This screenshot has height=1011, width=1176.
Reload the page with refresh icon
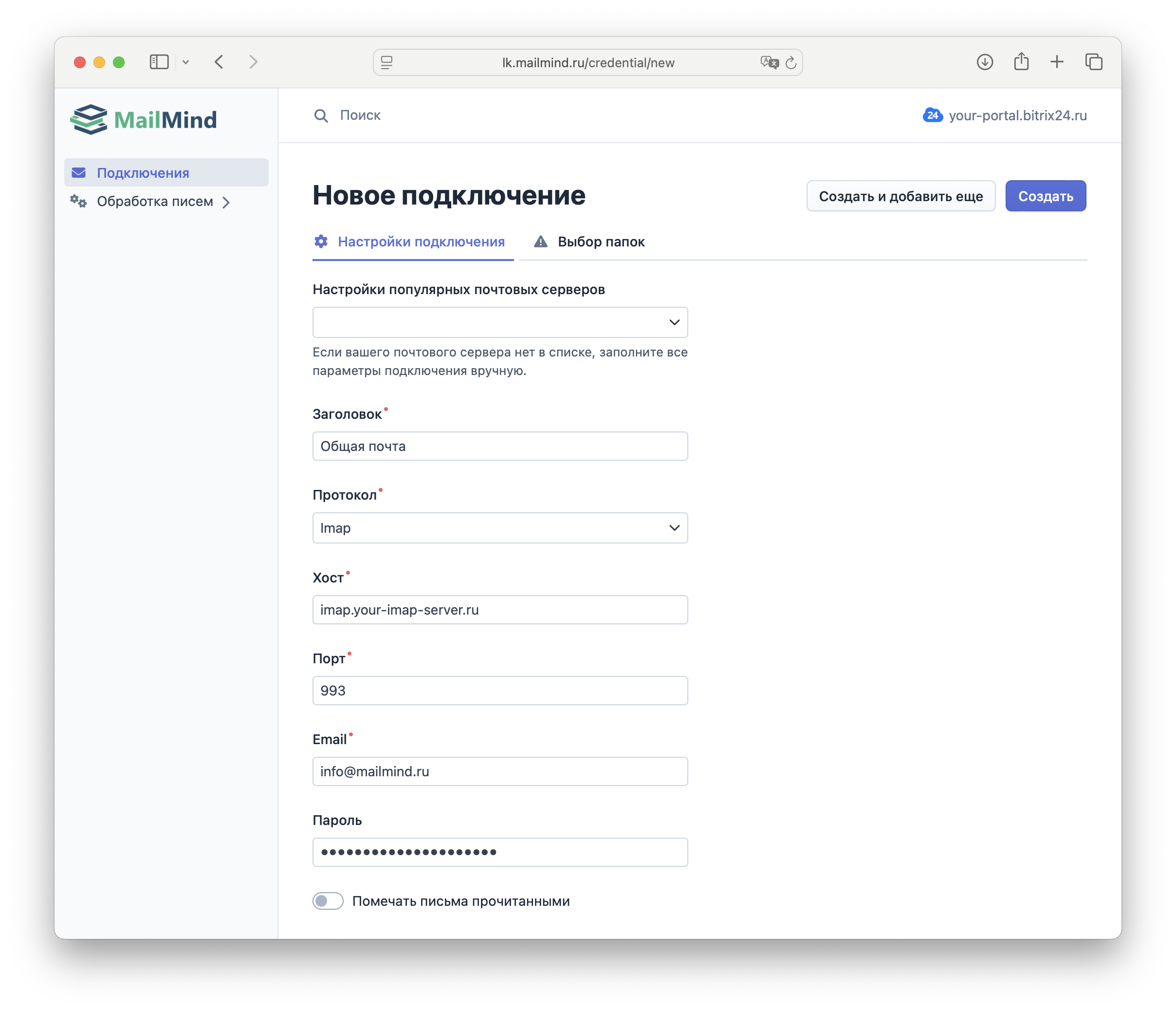click(790, 62)
